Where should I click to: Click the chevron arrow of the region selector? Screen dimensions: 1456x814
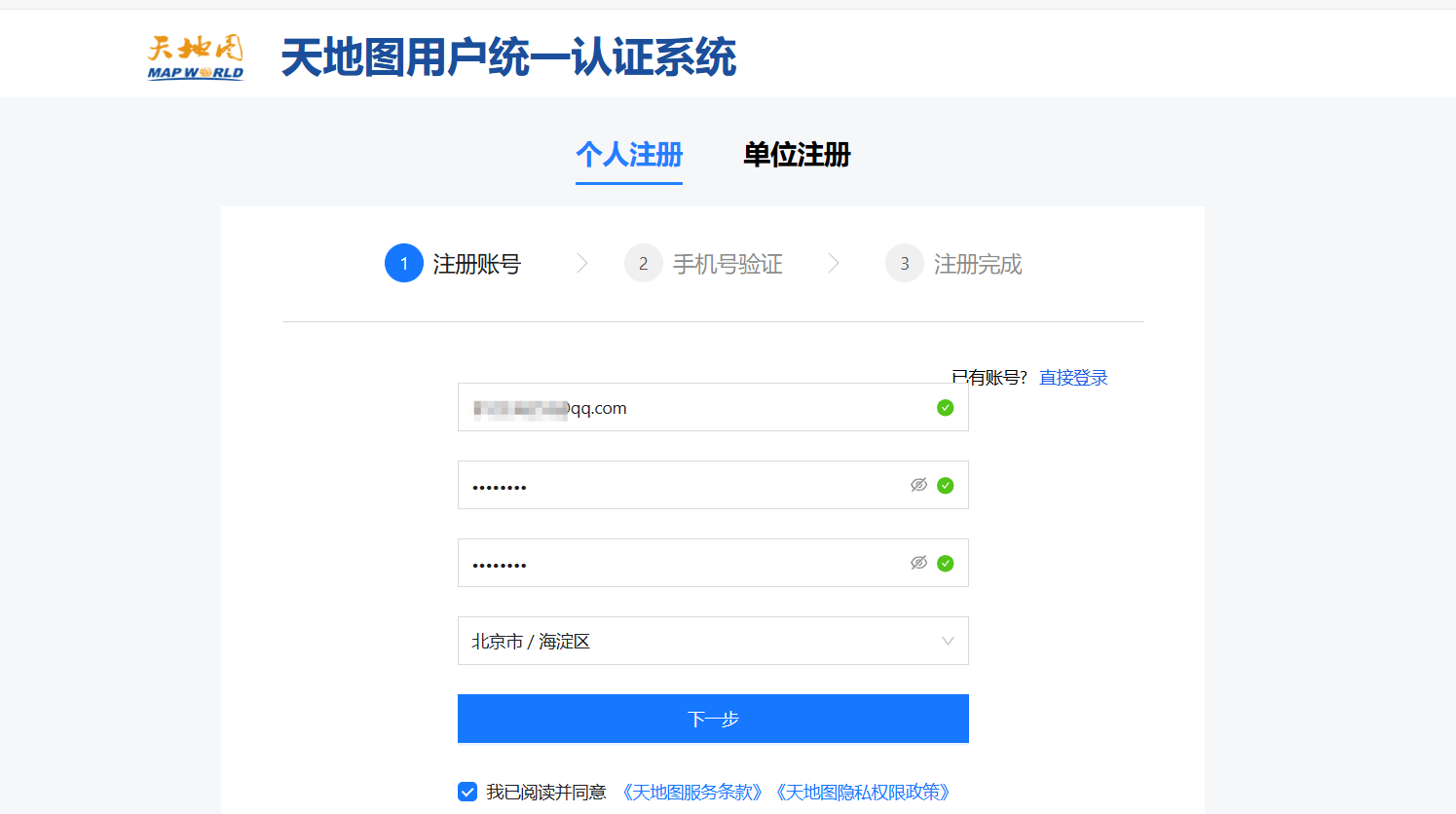[x=948, y=641]
